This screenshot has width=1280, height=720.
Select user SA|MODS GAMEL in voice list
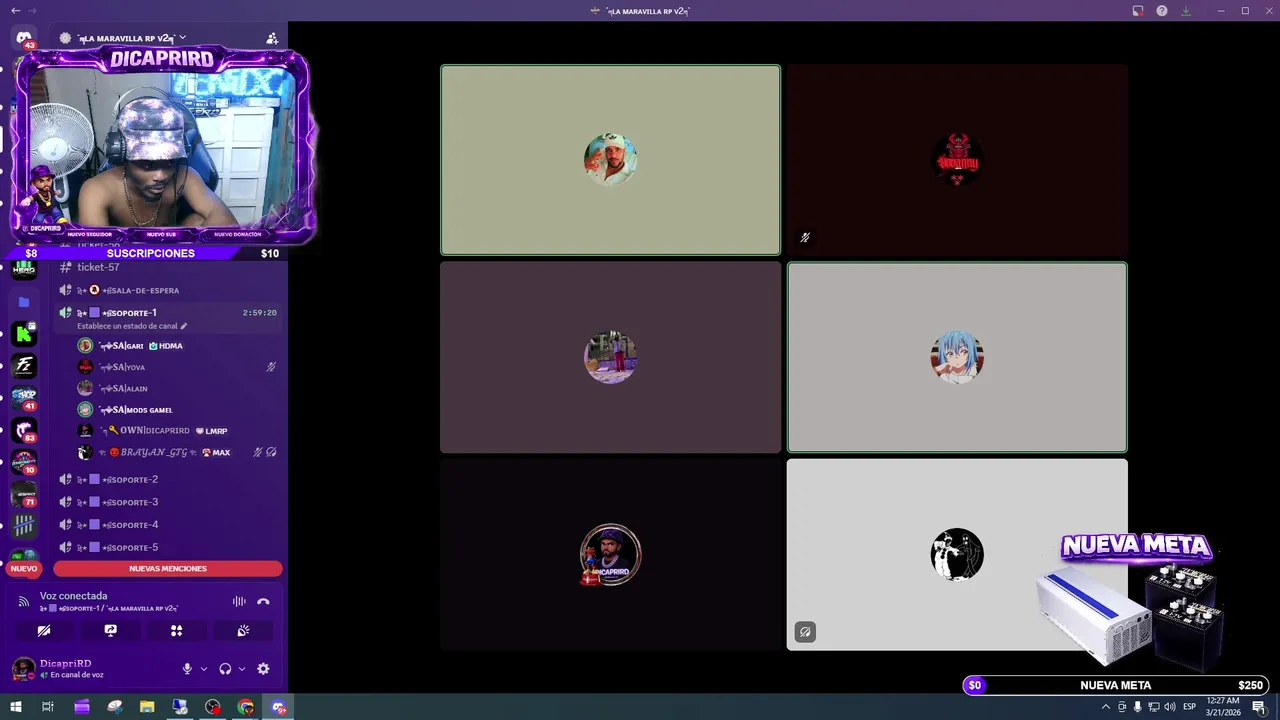click(x=177, y=409)
